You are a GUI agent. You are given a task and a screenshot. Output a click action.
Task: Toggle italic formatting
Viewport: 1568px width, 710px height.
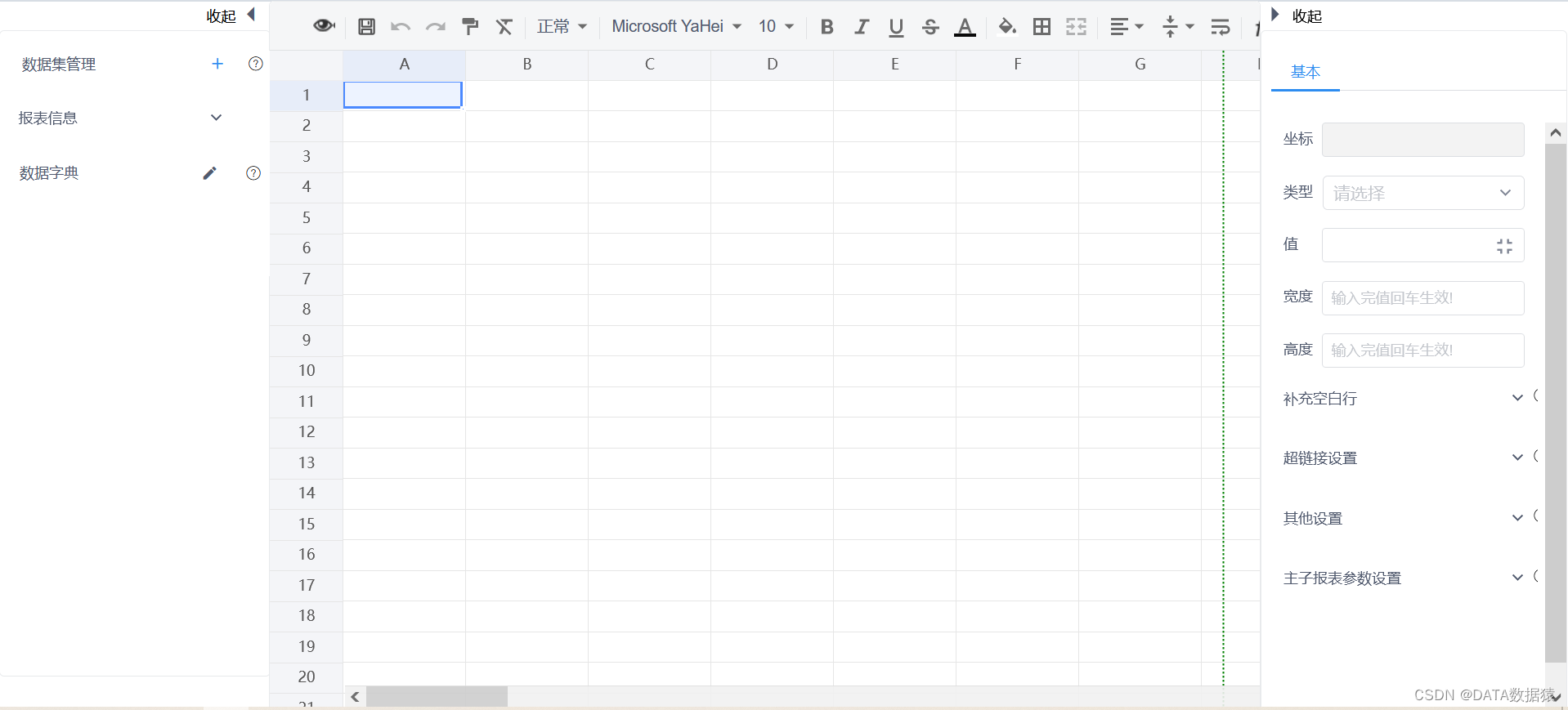(x=862, y=27)
